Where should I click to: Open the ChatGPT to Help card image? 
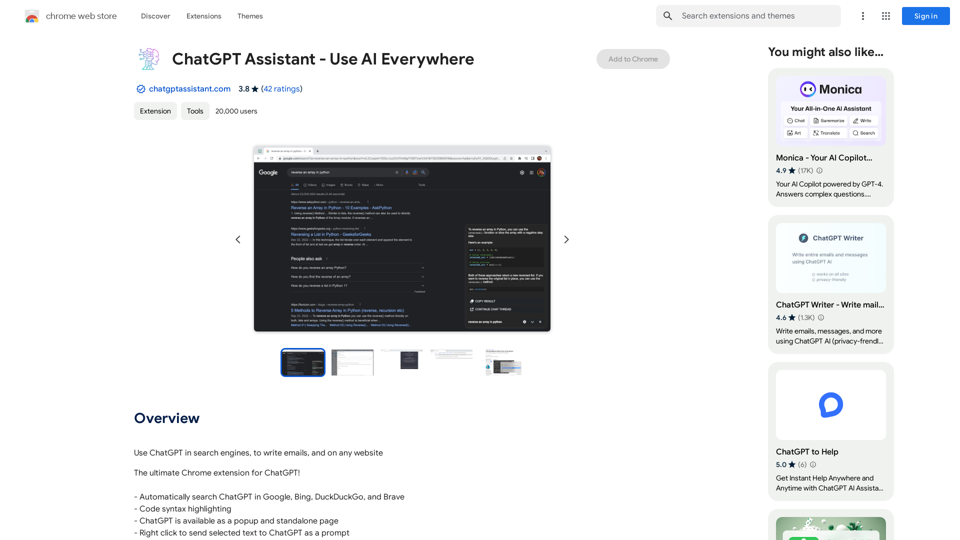pos(831,405)
